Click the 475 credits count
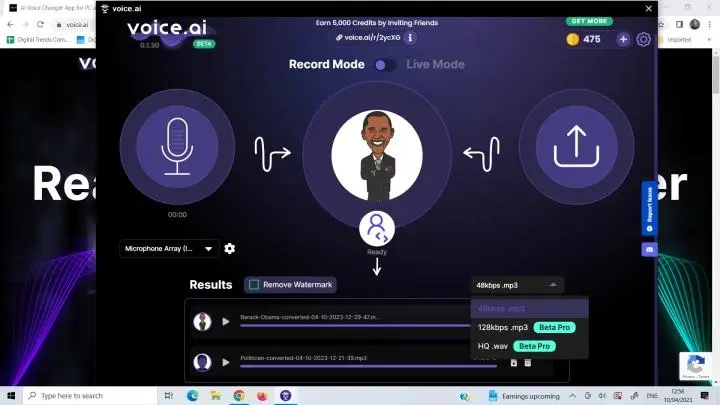 pyautogui.click(x=591, y=39)
